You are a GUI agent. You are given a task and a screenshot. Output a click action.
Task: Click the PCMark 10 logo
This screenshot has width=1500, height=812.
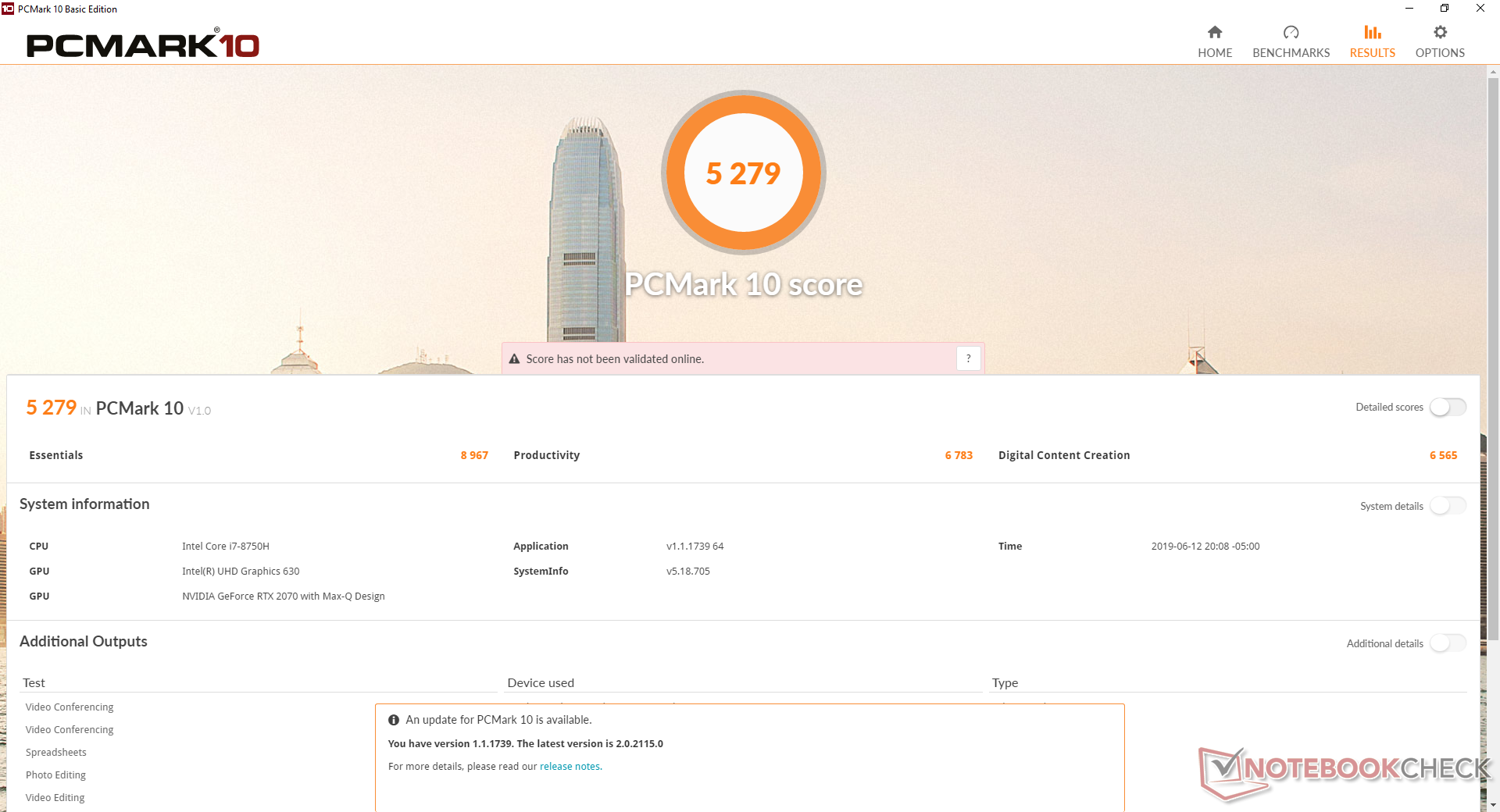tap(143, 45)
